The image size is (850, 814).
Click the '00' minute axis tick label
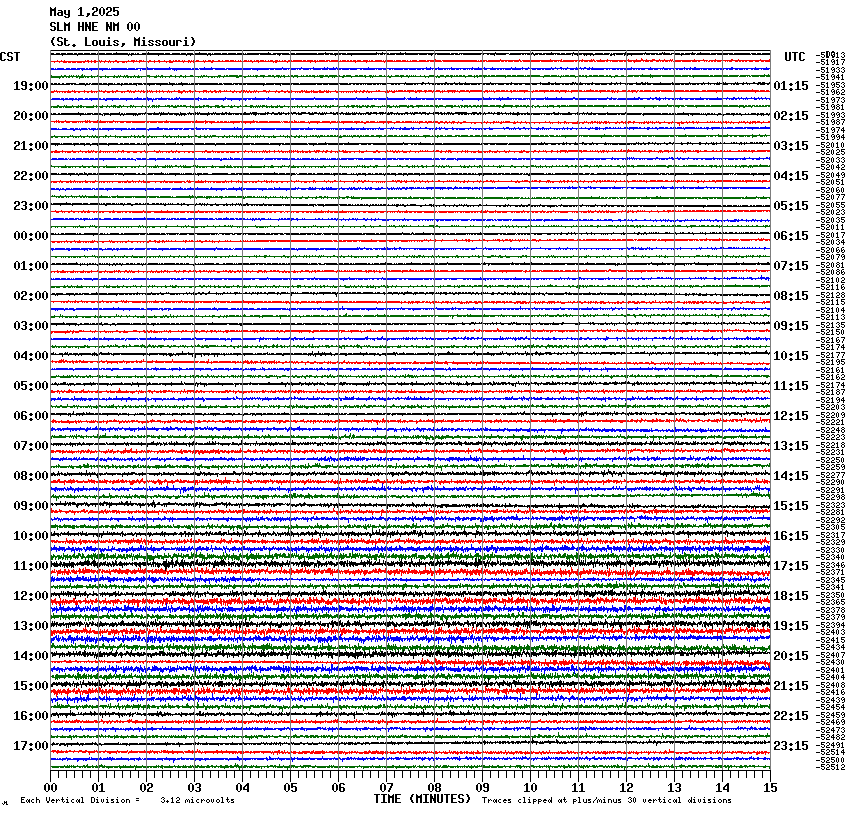tap(50, 788)
